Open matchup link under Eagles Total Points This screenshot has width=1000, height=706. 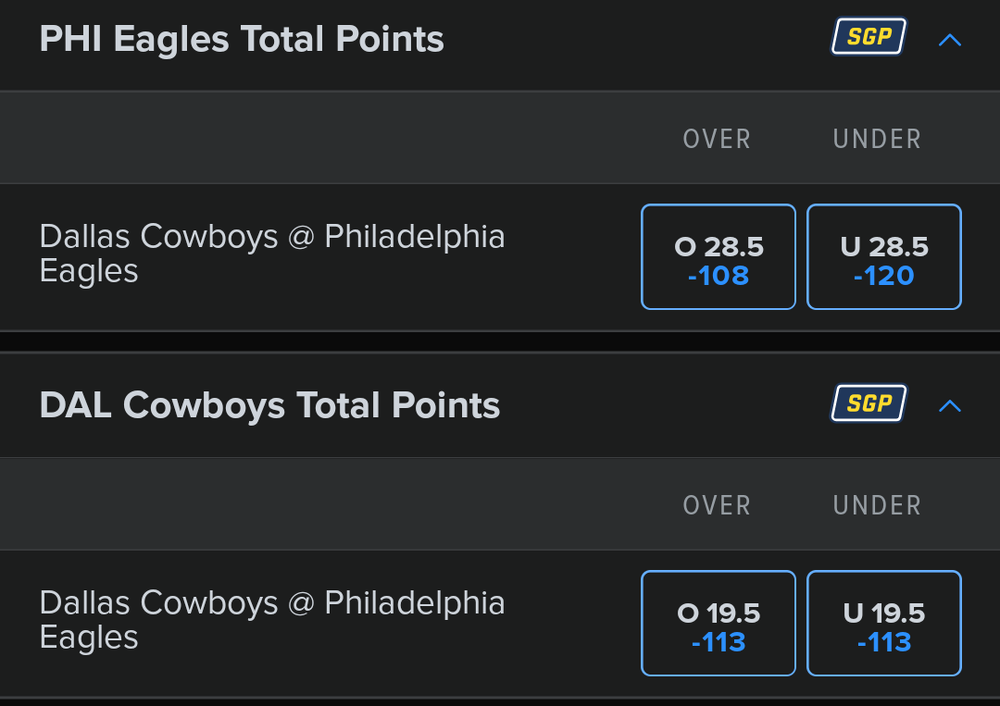click(271, 254)
